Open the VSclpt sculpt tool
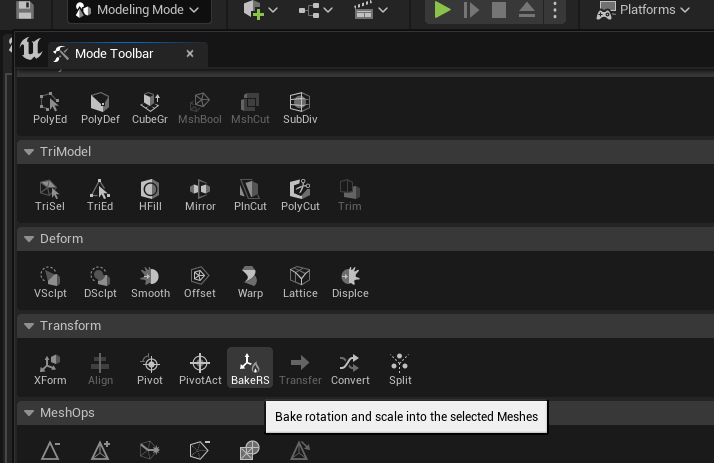The width and height of the screenshot is (714, 463). [50, 282]
